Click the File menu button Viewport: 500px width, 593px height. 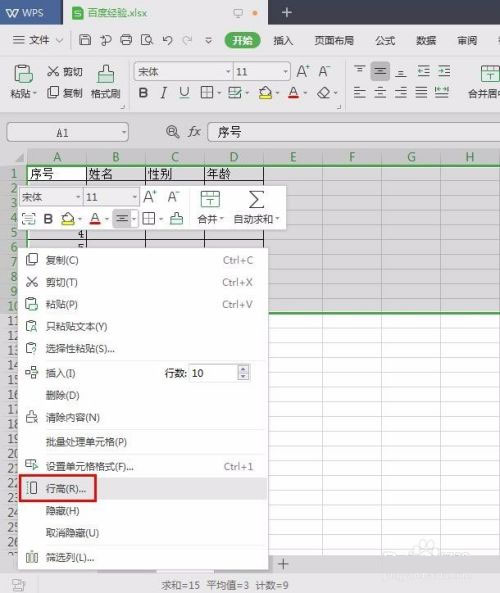point(38,40)
